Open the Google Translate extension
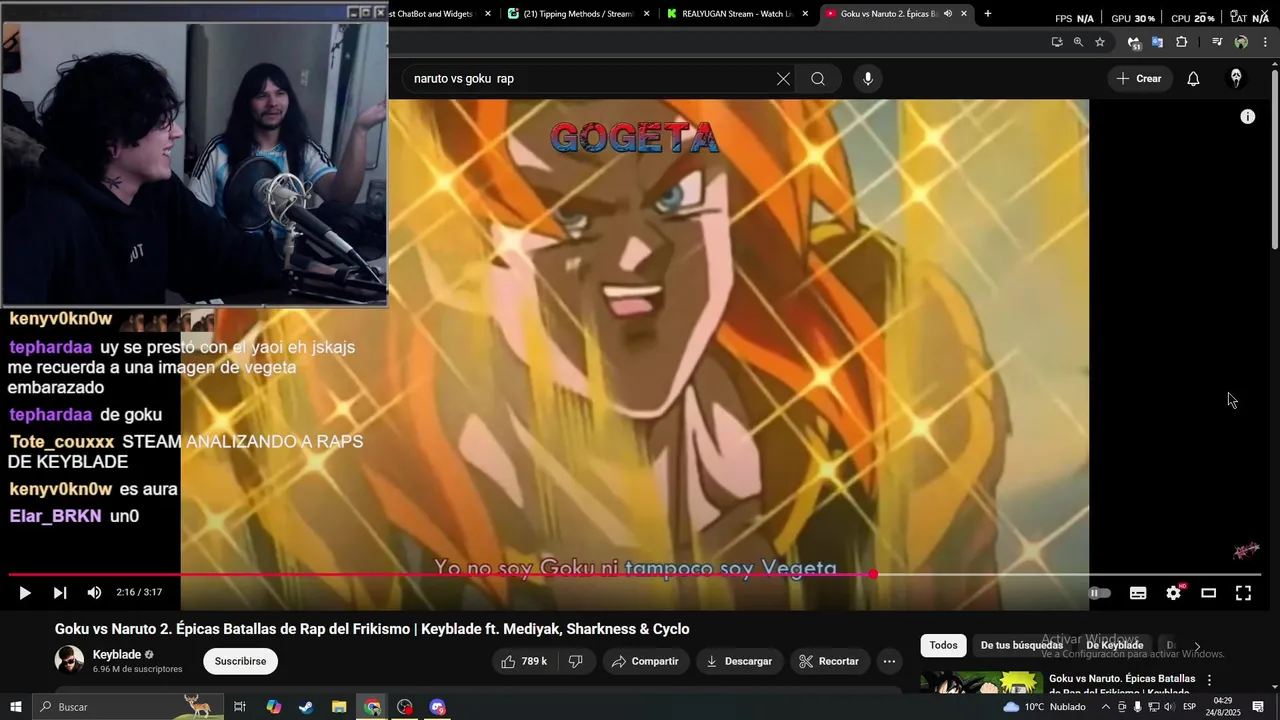This screenshot has height=720, width=1280. click(x=1157, y=42)
